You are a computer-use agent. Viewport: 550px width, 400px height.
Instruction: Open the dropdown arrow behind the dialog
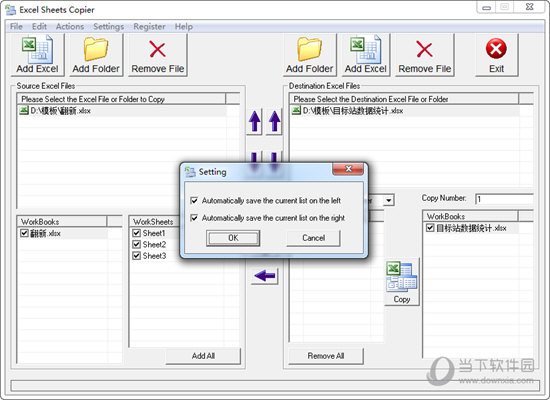pyautogui.click(x=389, y=200)
